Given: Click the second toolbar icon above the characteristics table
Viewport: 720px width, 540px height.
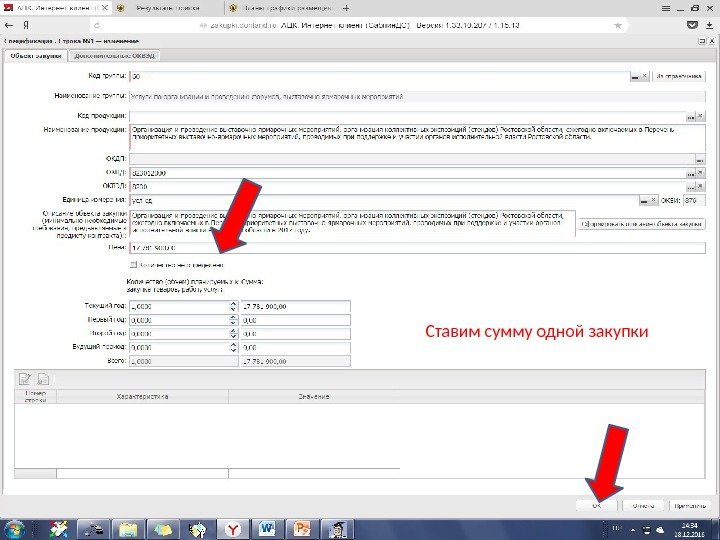Looking at the screenshot, I should [43, 379].
